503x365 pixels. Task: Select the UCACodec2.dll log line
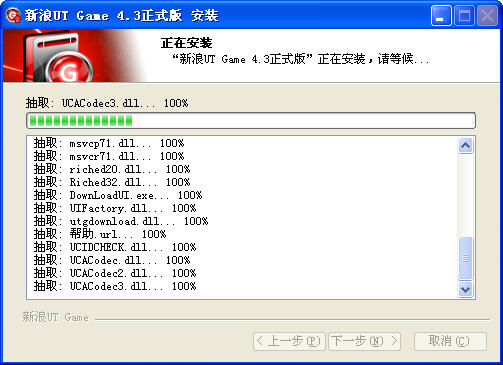click(115, 273)
